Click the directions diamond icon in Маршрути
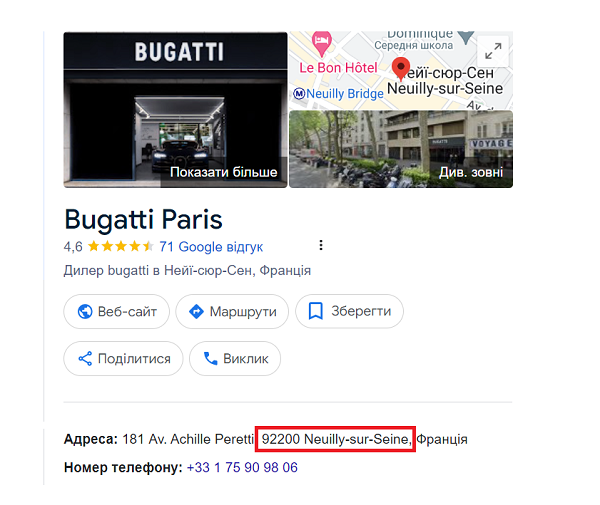The height and width of the screenshot is (505, 600). (196, 311)
